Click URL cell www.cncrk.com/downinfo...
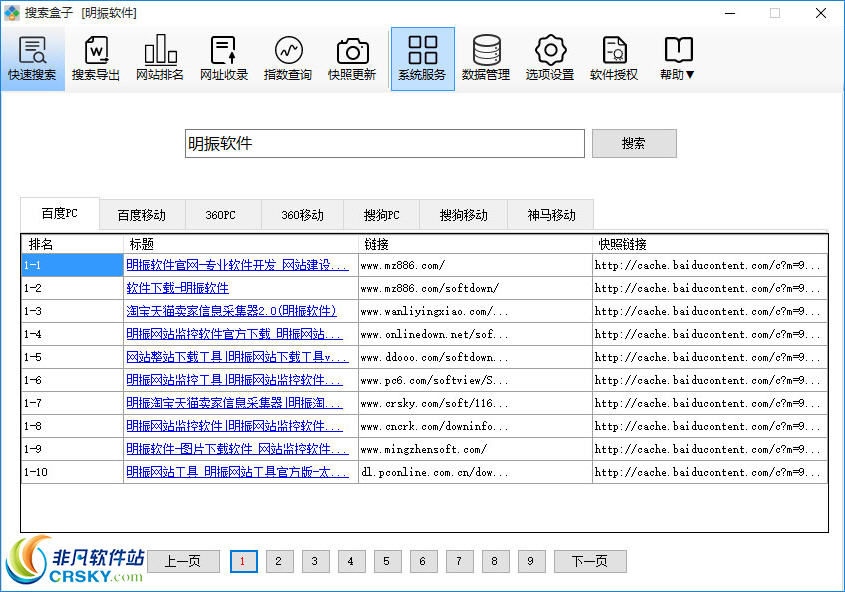 pos(475,426)
